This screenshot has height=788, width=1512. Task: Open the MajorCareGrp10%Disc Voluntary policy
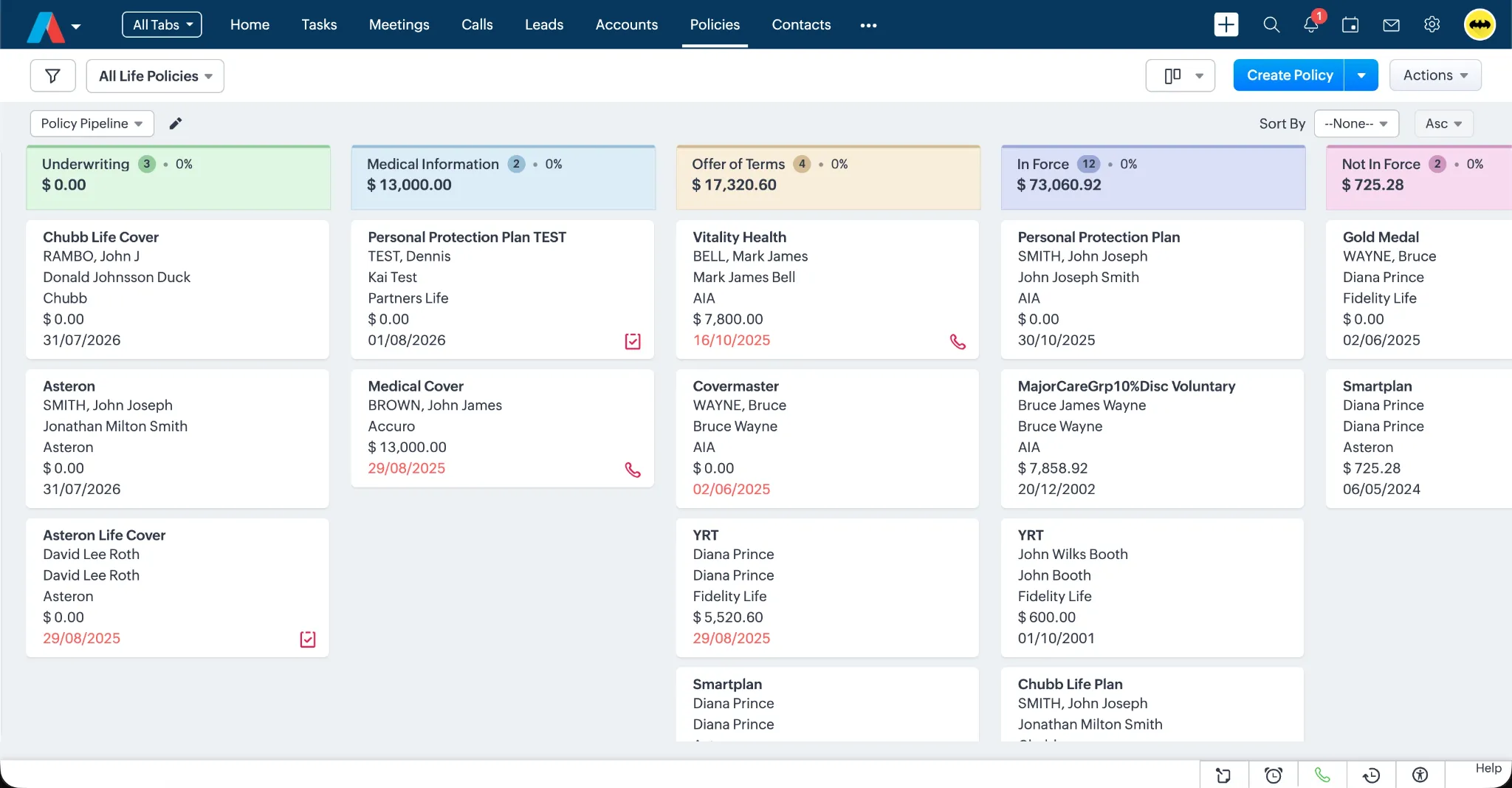click(1126, 386)
